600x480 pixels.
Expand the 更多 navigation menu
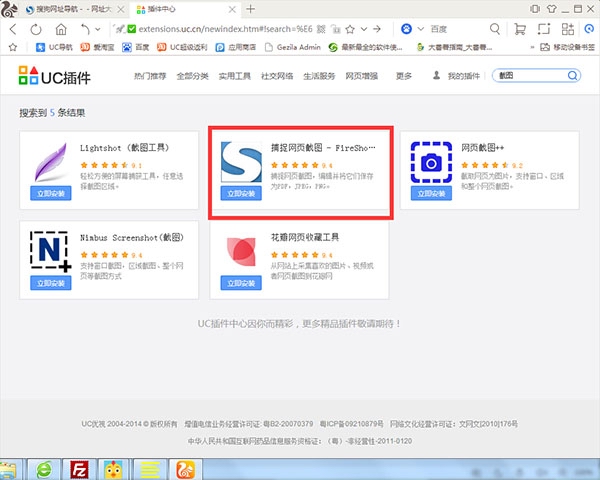click(404, 76)
